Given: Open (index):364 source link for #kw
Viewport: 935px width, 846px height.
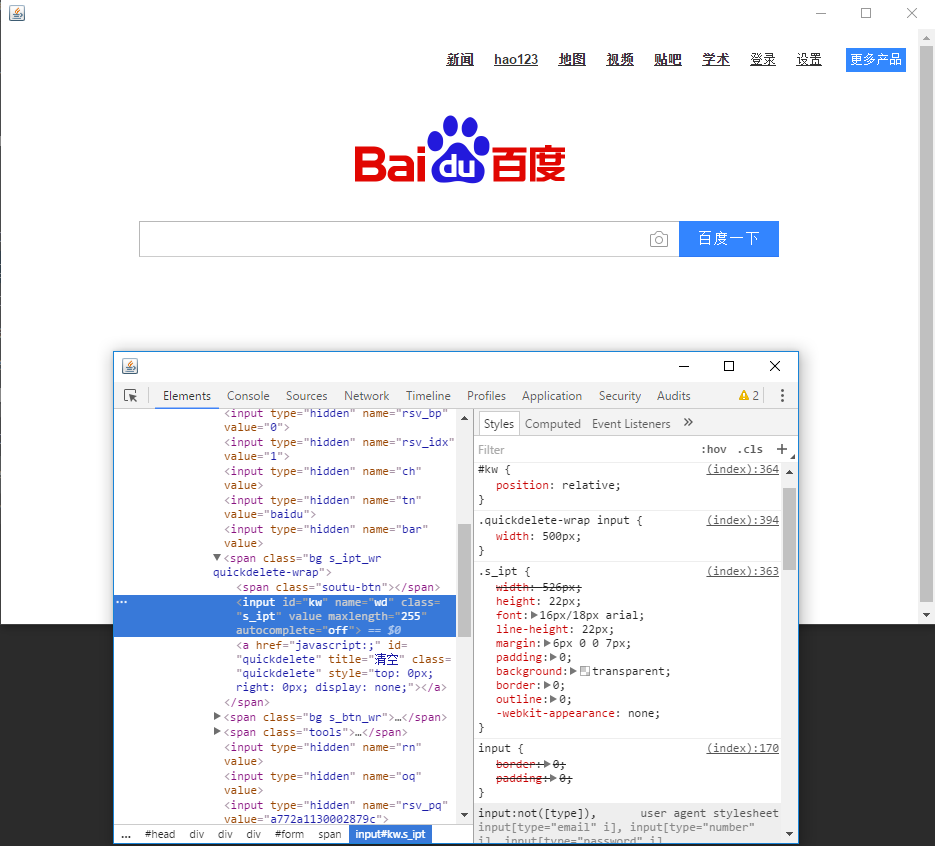Looking at the screenshot, I should point(742,469).
